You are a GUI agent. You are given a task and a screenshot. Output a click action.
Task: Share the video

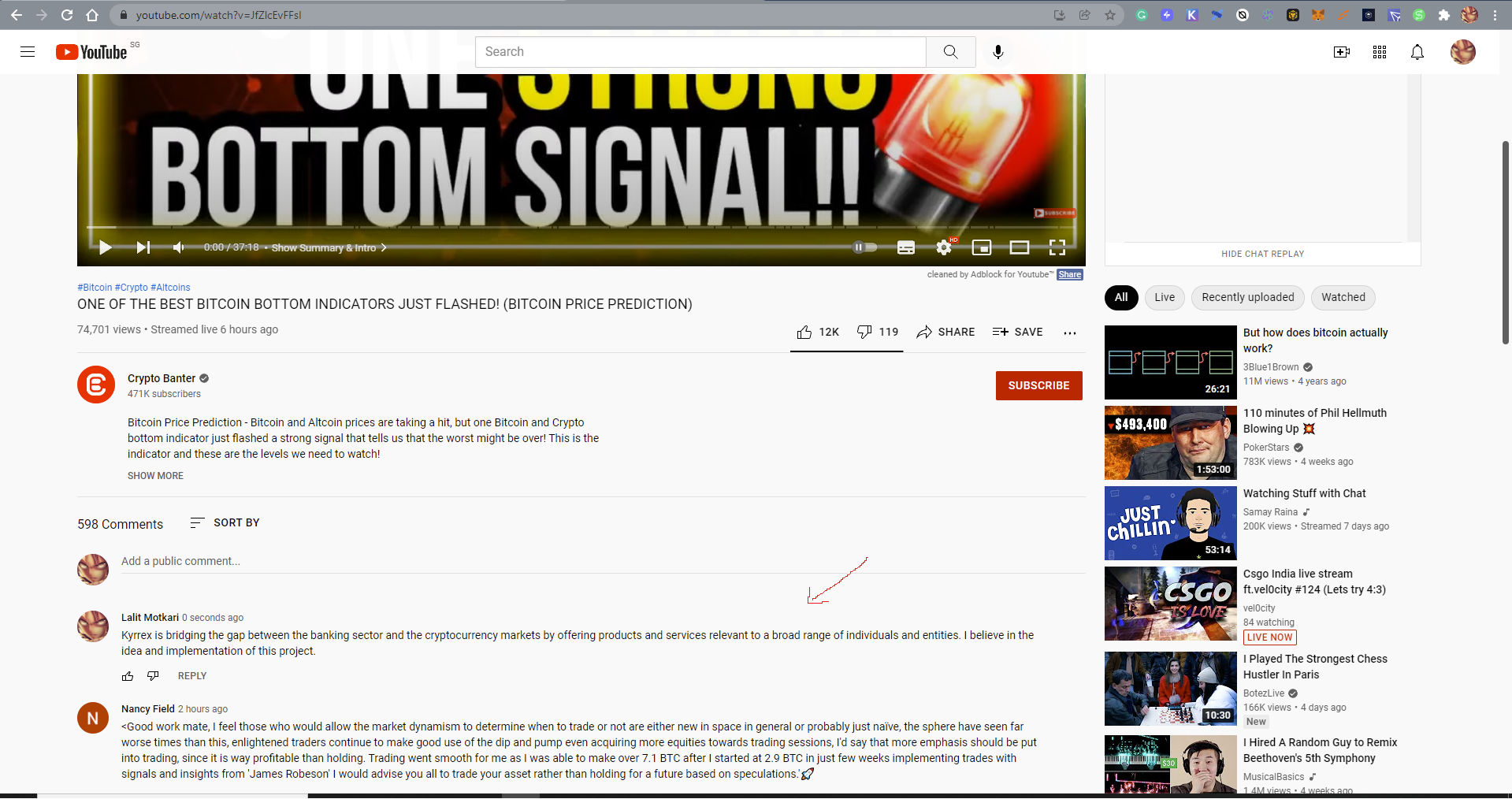click(945, 333)
